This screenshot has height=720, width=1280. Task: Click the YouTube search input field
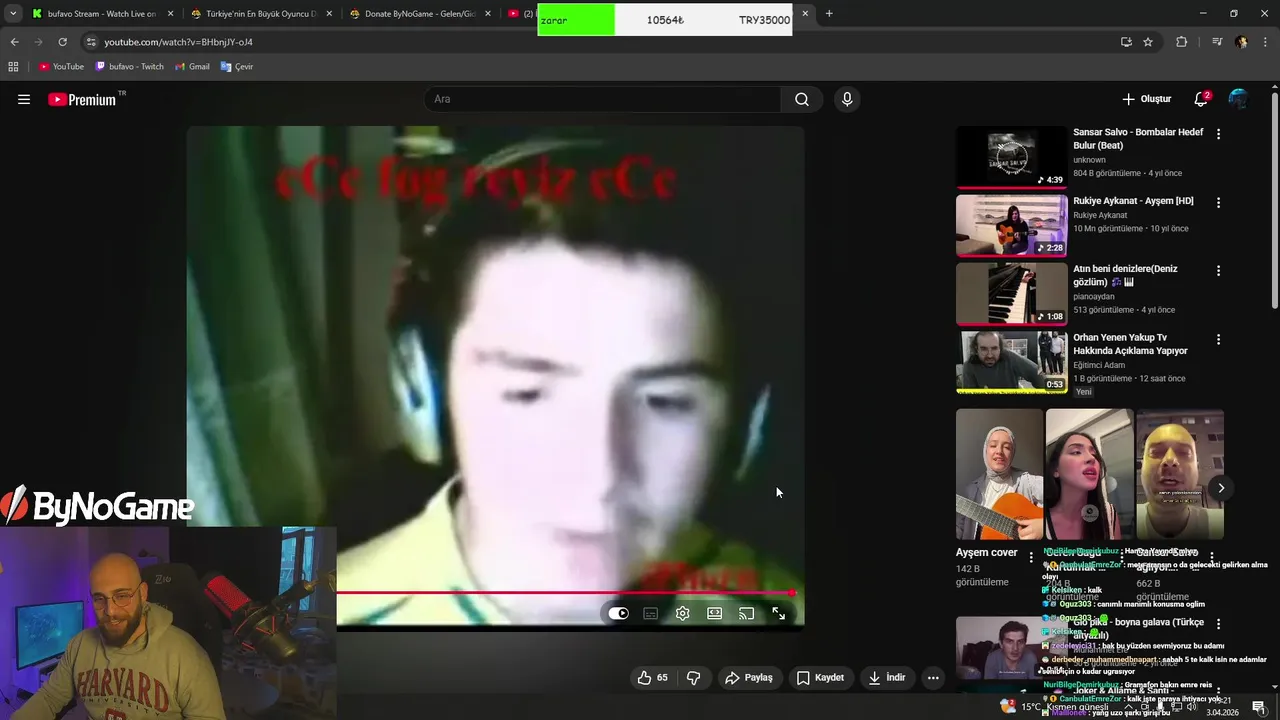point(603,99)
